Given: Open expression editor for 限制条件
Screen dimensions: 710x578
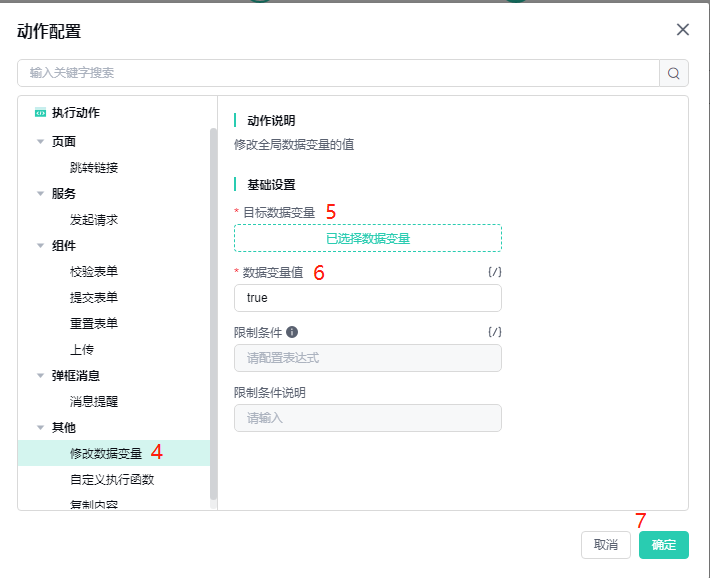Looking at the screenshot, I should (494, 332).
